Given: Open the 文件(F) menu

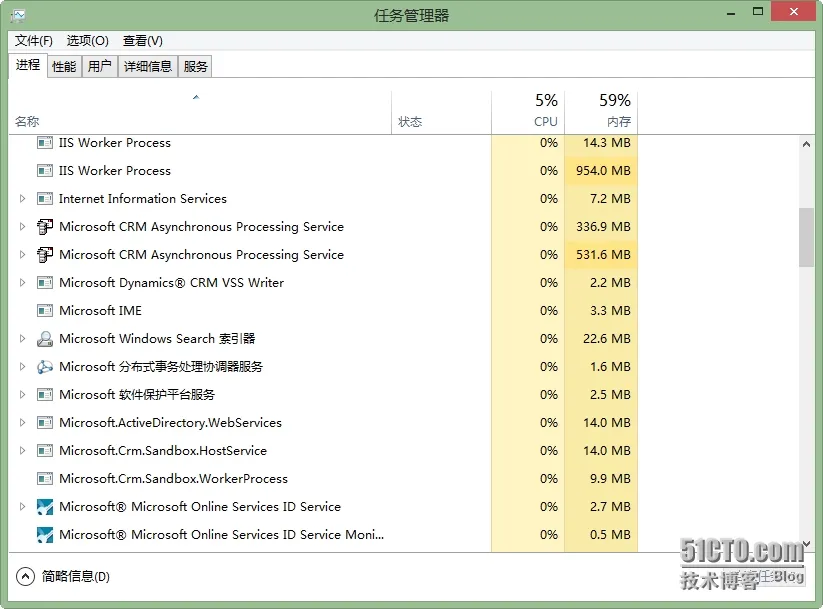Looking at the screenshot, I should click(x=34, y=40).
